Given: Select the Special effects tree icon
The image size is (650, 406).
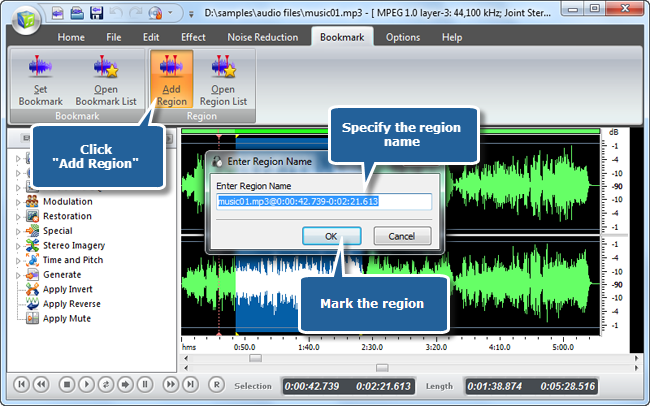Looking at the screenshot, I should tap(32, 231).
